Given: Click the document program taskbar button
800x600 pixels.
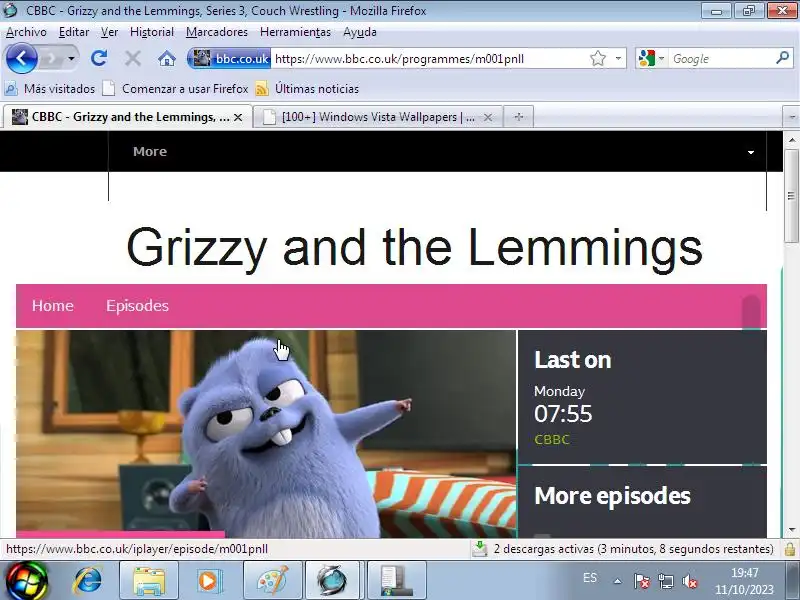Looking at the screenshot, I should tap(396, 581).
